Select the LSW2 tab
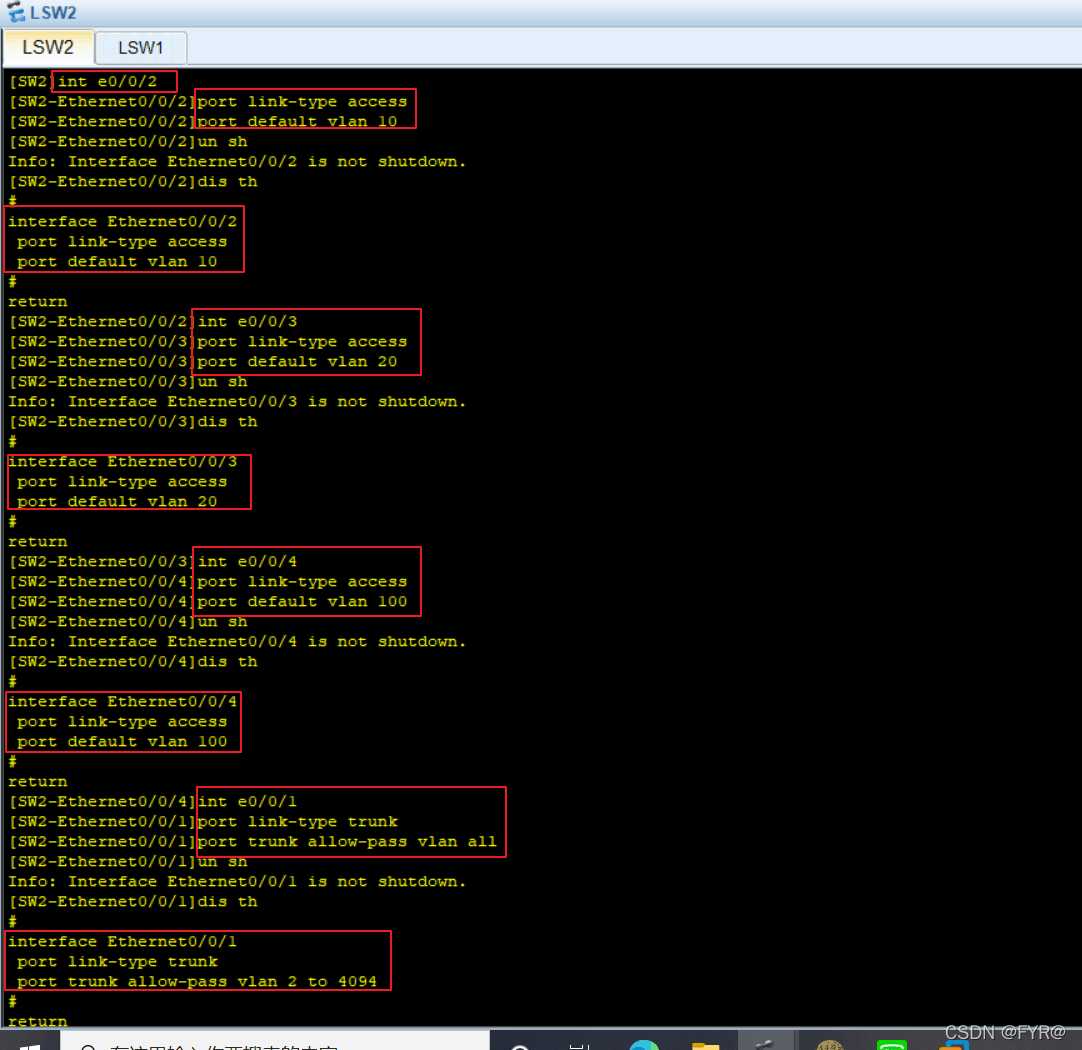Viewport: 1082px width, 1050px height. tap(48, 47)
